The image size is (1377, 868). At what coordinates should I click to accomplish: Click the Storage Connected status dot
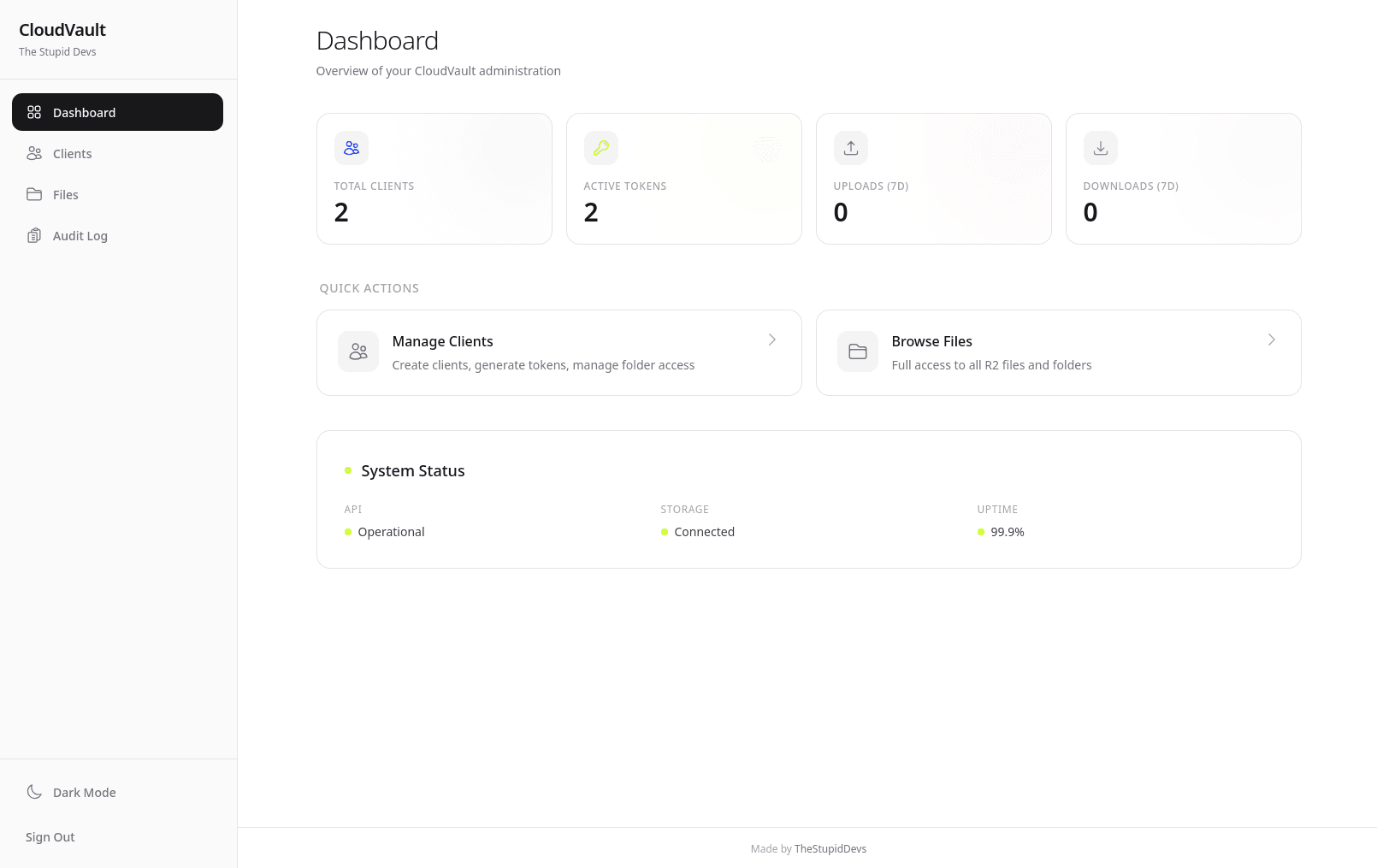(x=665, y=532)
